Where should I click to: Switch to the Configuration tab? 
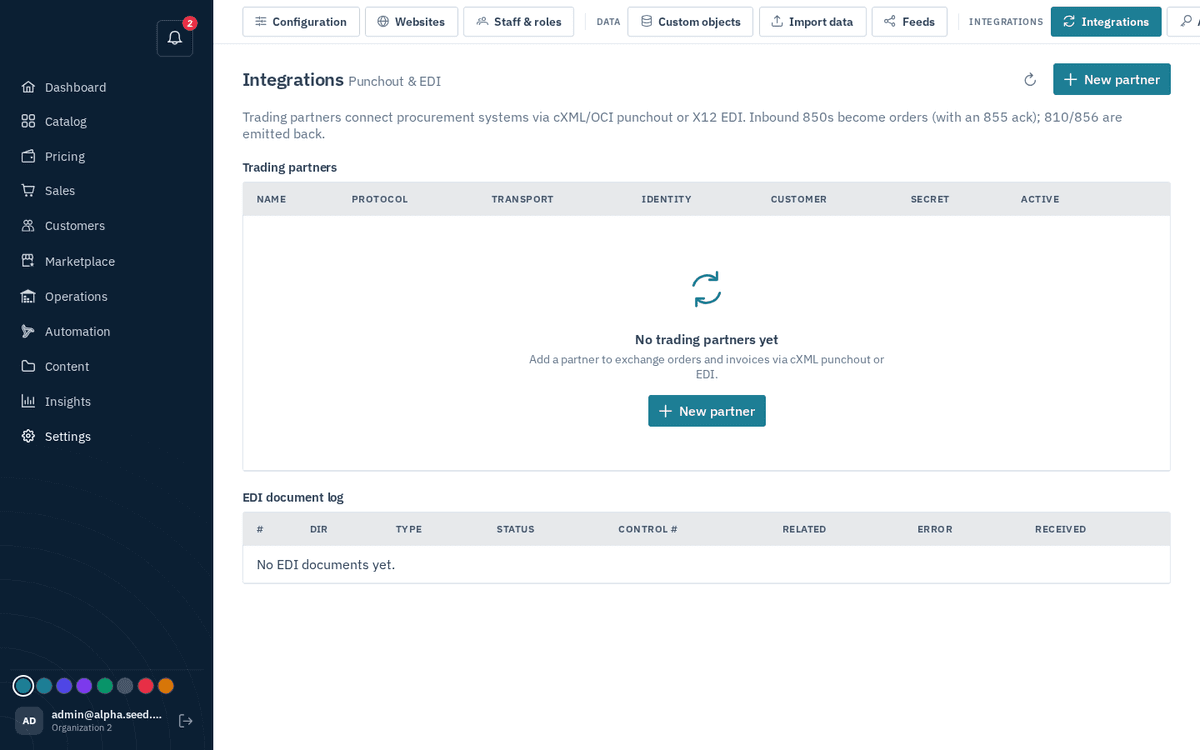coord(301,22)
